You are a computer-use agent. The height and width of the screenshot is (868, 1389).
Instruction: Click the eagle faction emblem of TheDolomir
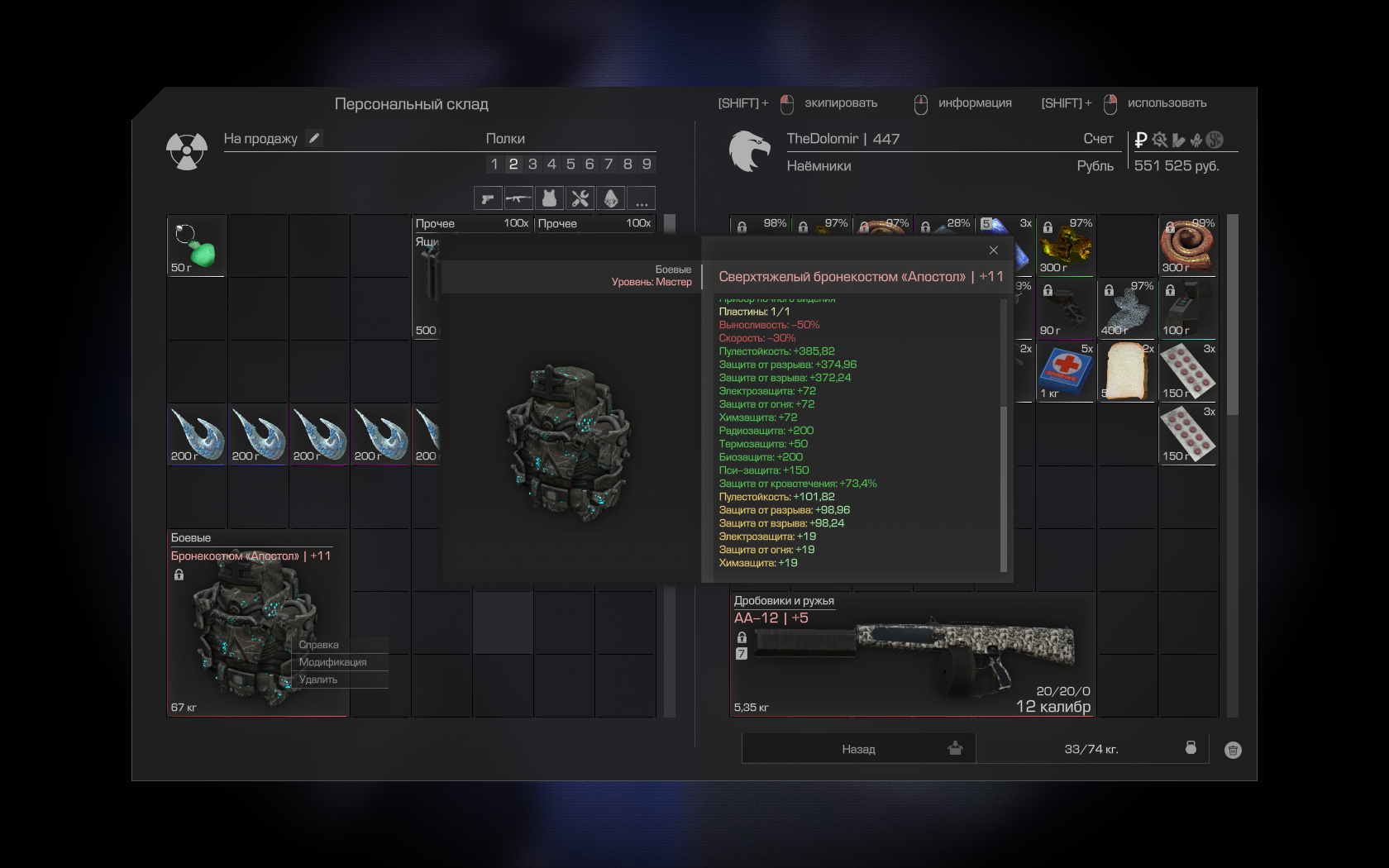(749, 151)
